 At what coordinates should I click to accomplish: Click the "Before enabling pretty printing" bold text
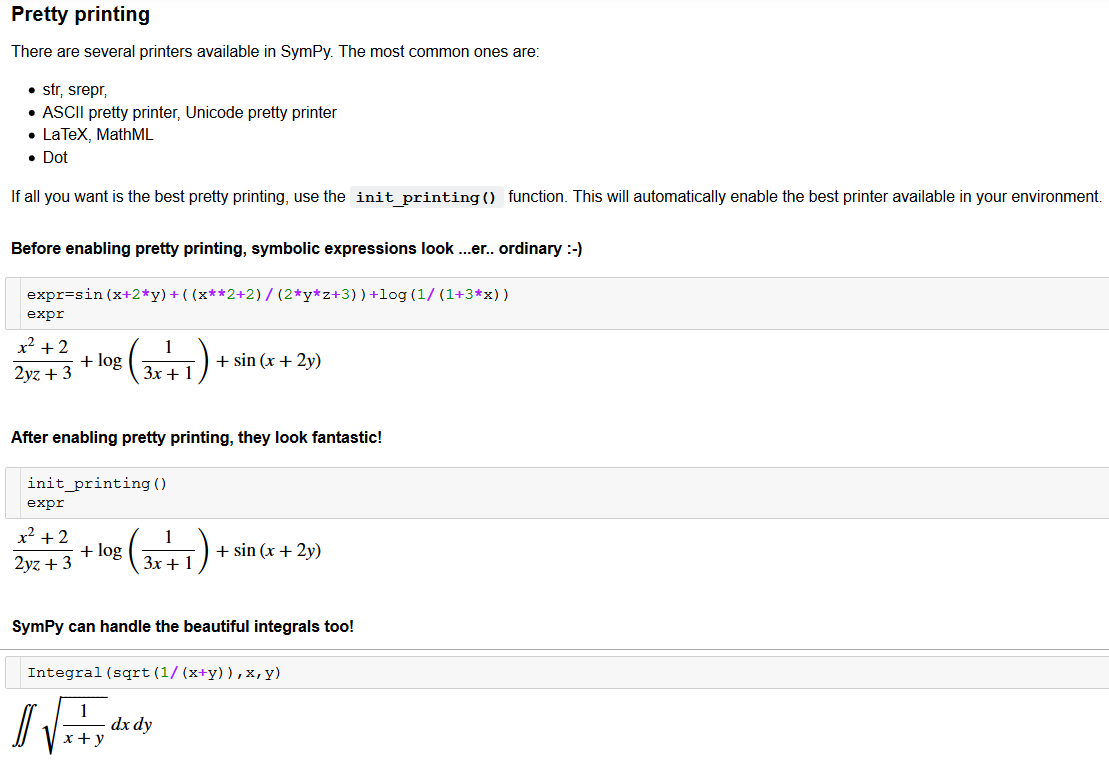point(296,248)
